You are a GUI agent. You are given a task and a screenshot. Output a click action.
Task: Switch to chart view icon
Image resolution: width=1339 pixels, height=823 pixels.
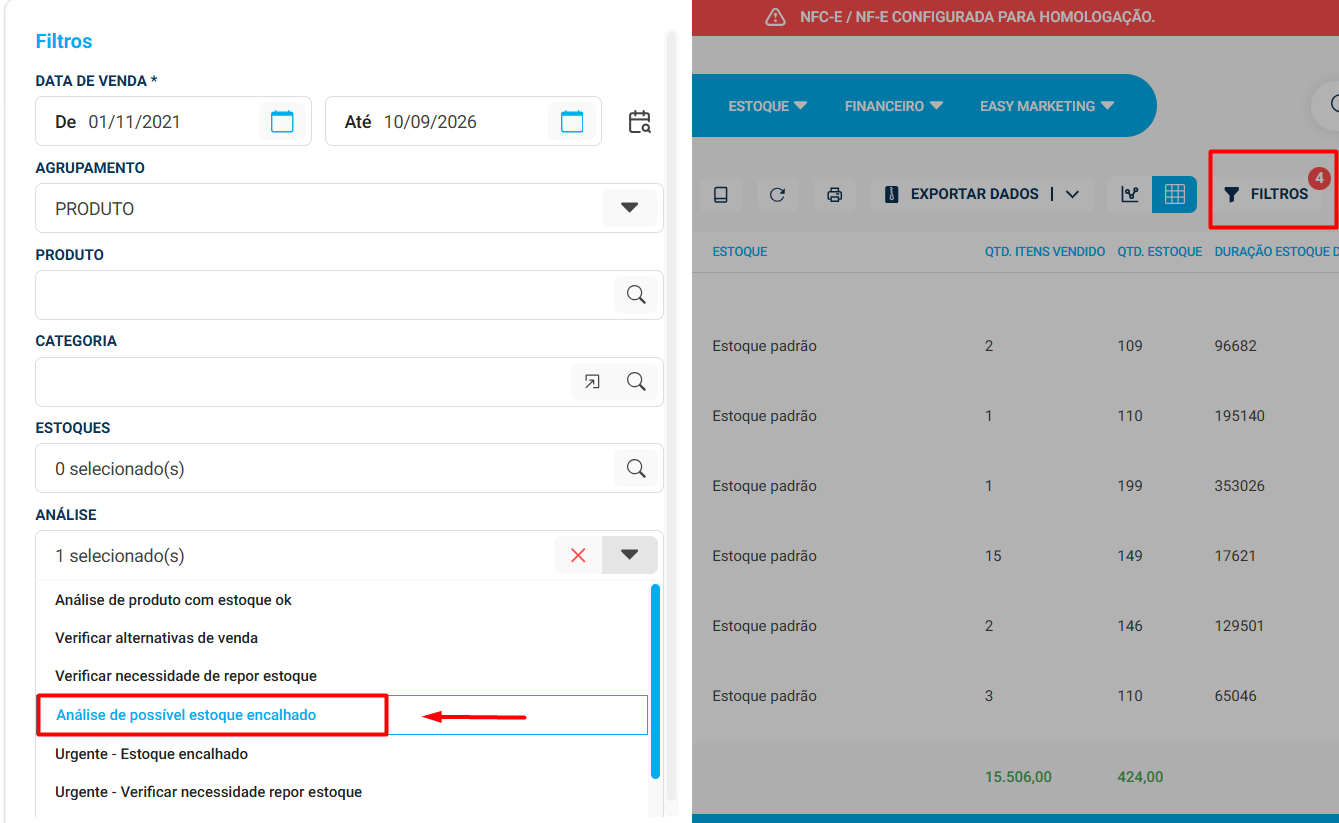point(1130,194)
